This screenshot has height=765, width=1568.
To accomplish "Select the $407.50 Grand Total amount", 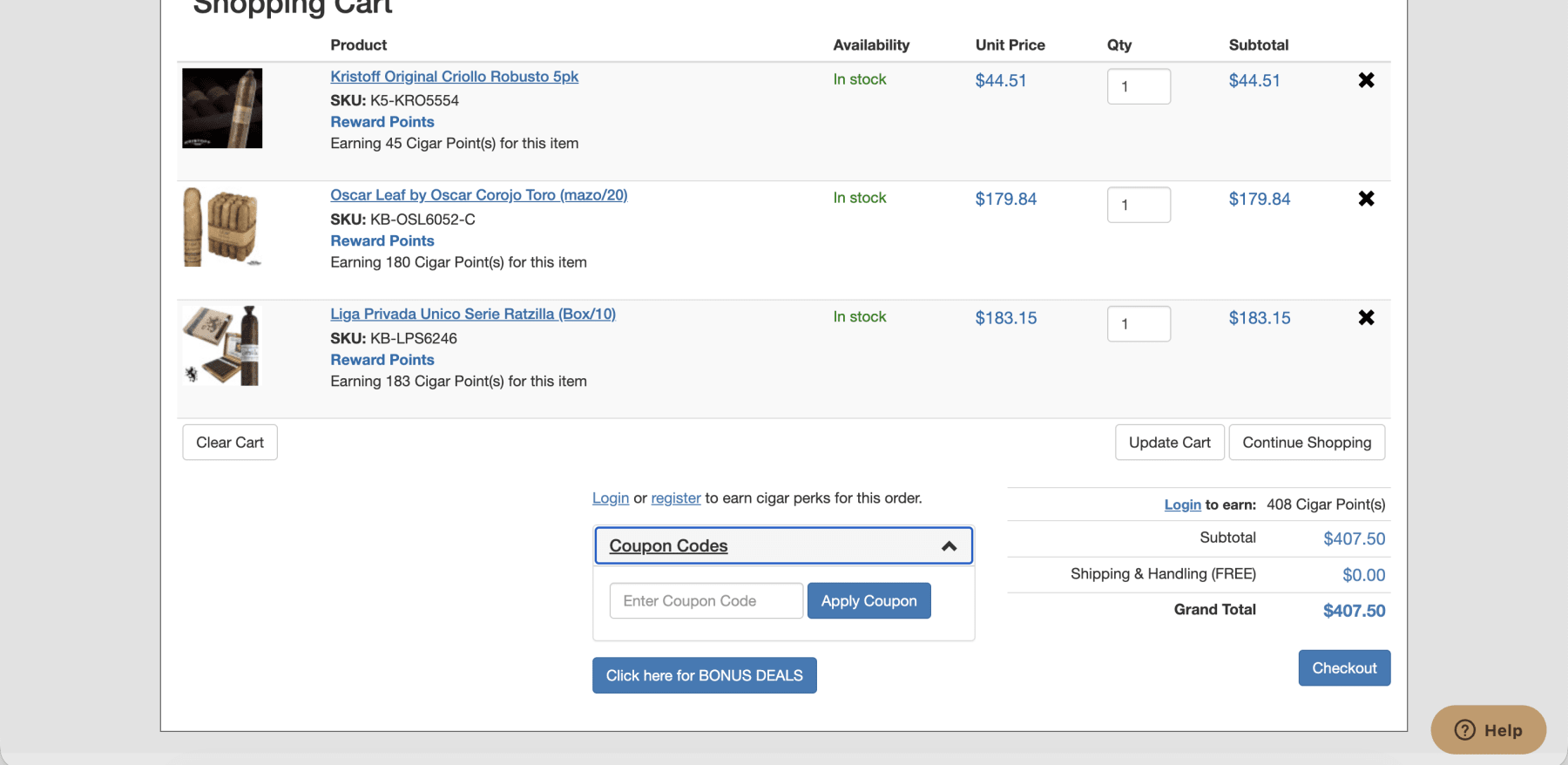I will point(1354,611).
